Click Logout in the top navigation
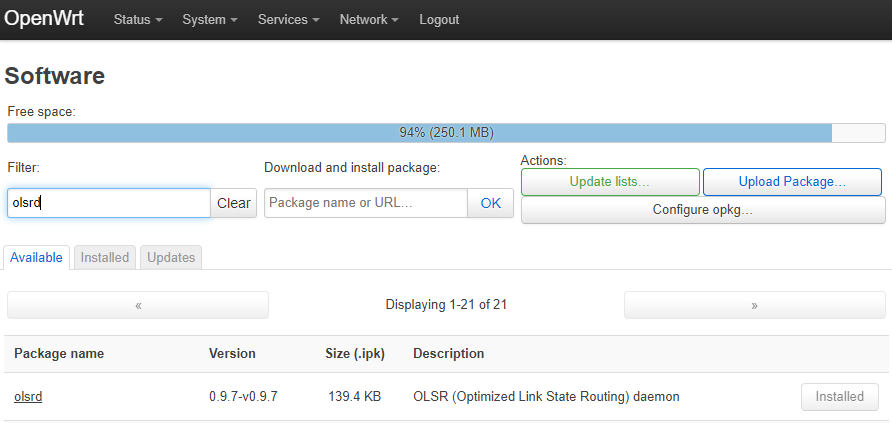892x423 pixels. 439,20
